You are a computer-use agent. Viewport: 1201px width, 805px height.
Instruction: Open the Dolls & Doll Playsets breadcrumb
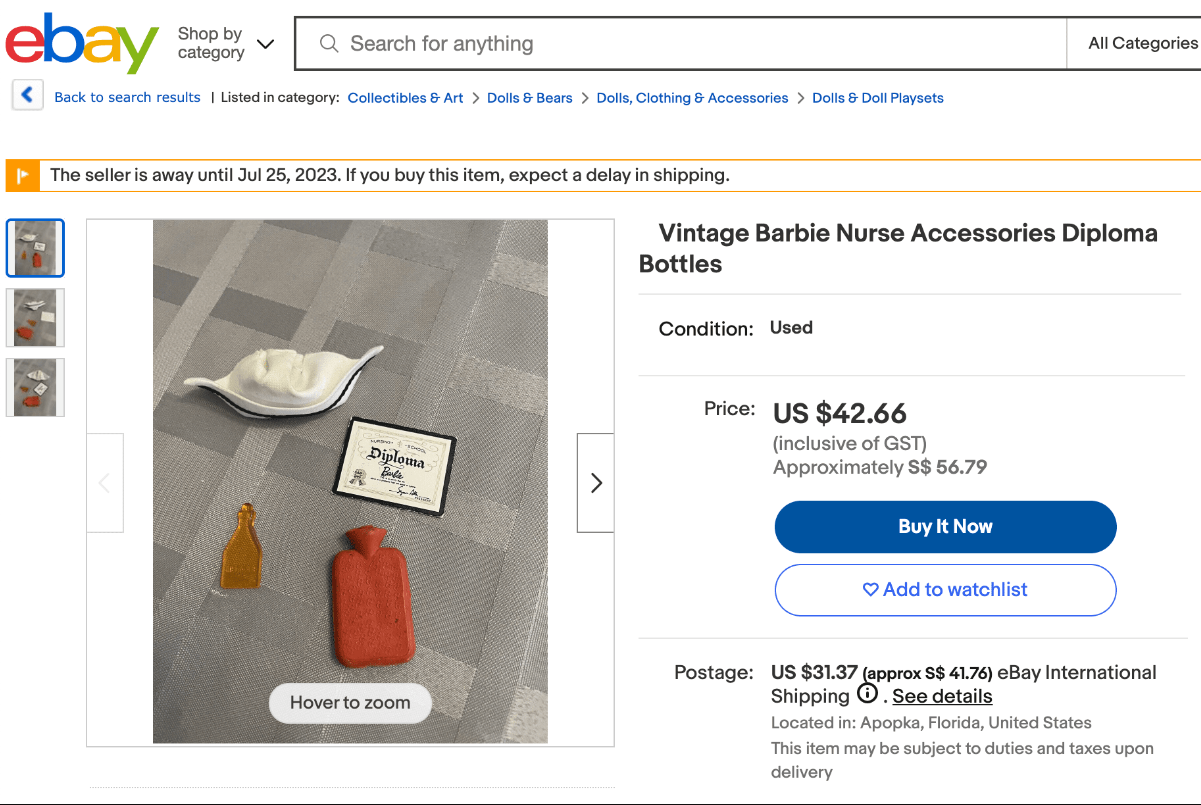pyautogui.click(x=878, y=98)
